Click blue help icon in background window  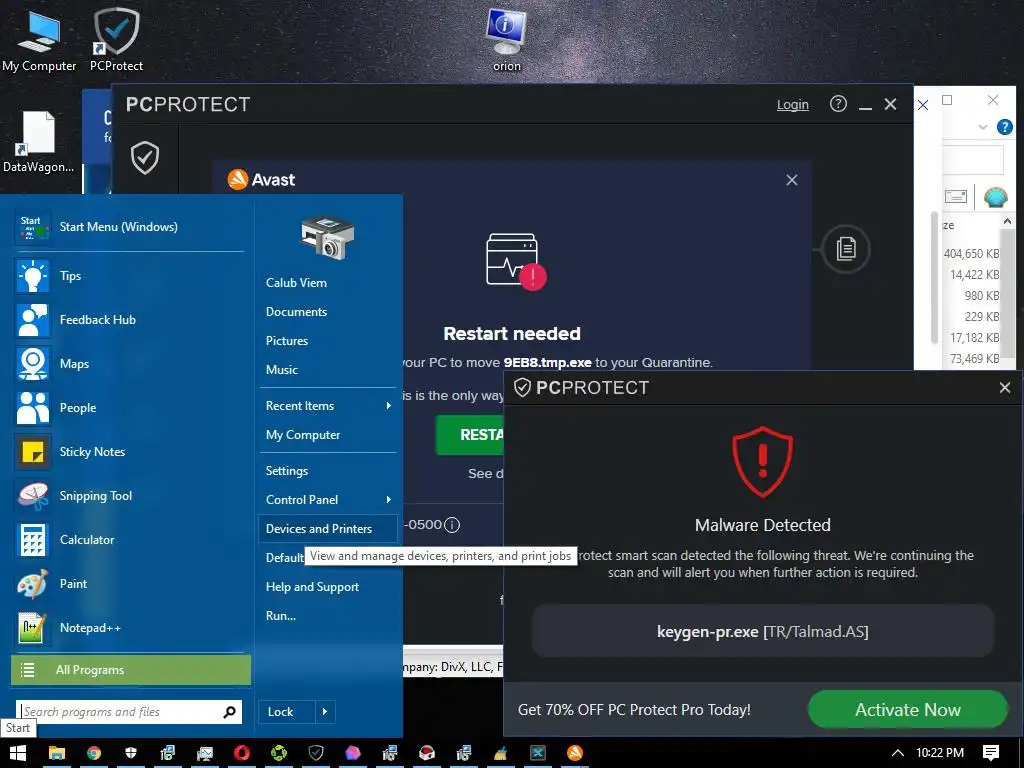(1004, 127)
